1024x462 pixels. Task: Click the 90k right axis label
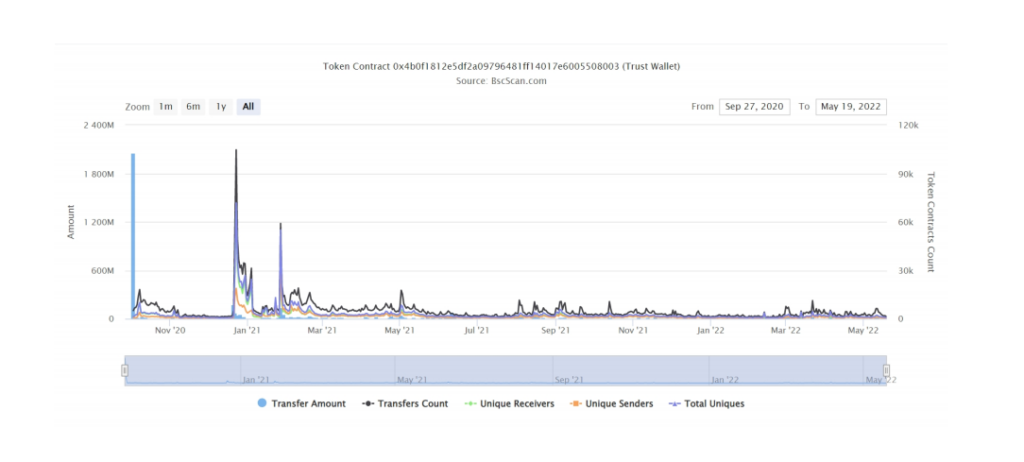[x=906, y=174]
